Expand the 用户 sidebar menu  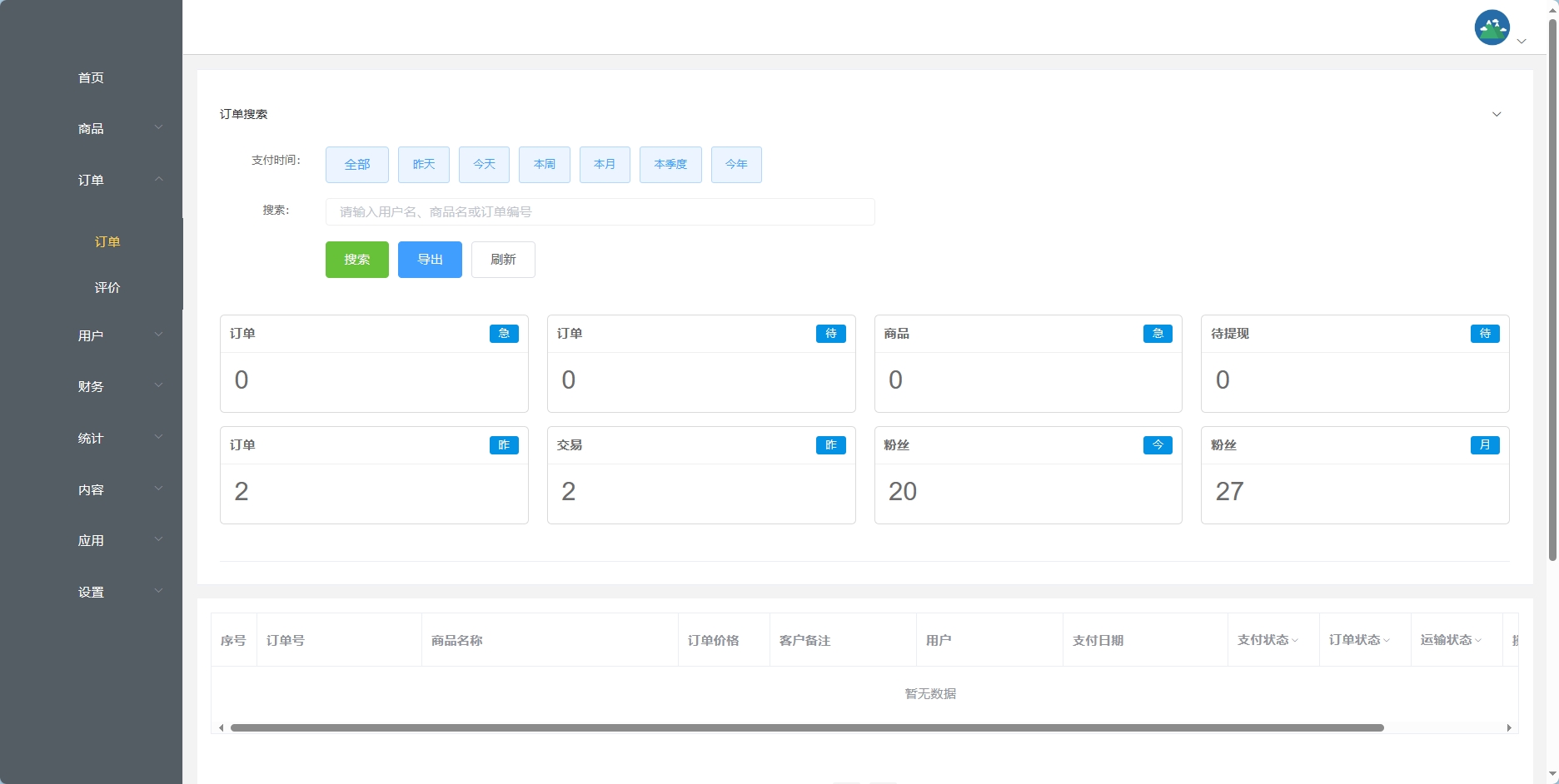(91, 335)
